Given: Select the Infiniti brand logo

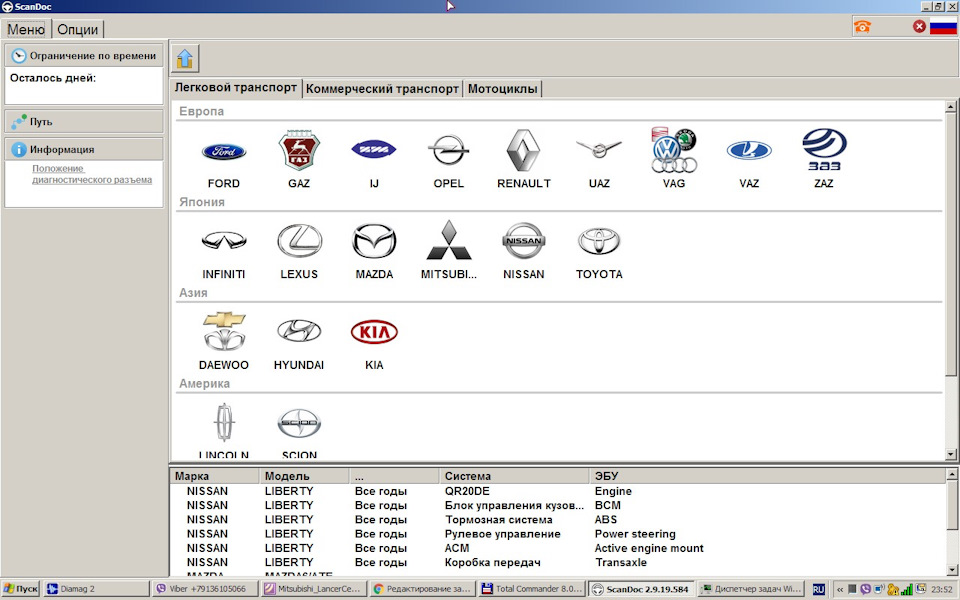Looking at the screenshot, I should 223,241.
